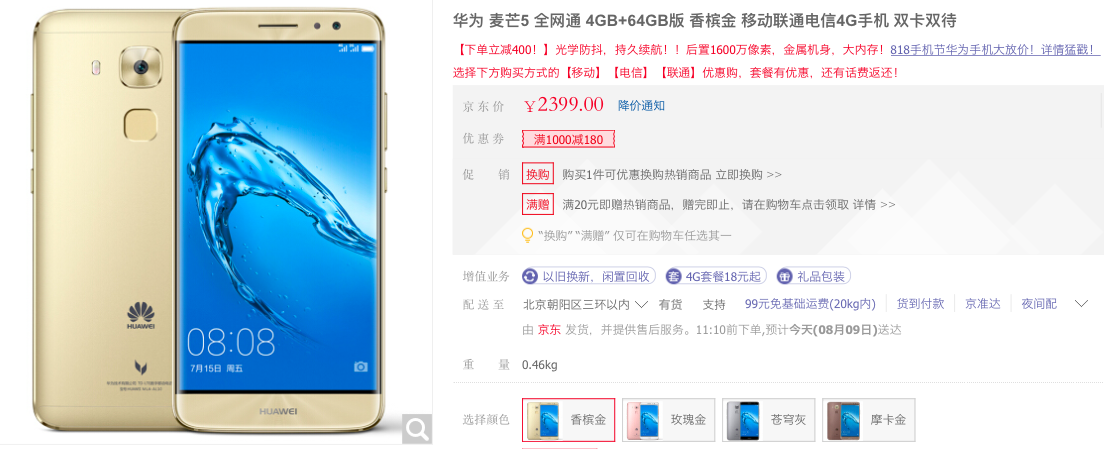
Task: Open the 818手机节华为手机大放价 link
Action: 994,50
